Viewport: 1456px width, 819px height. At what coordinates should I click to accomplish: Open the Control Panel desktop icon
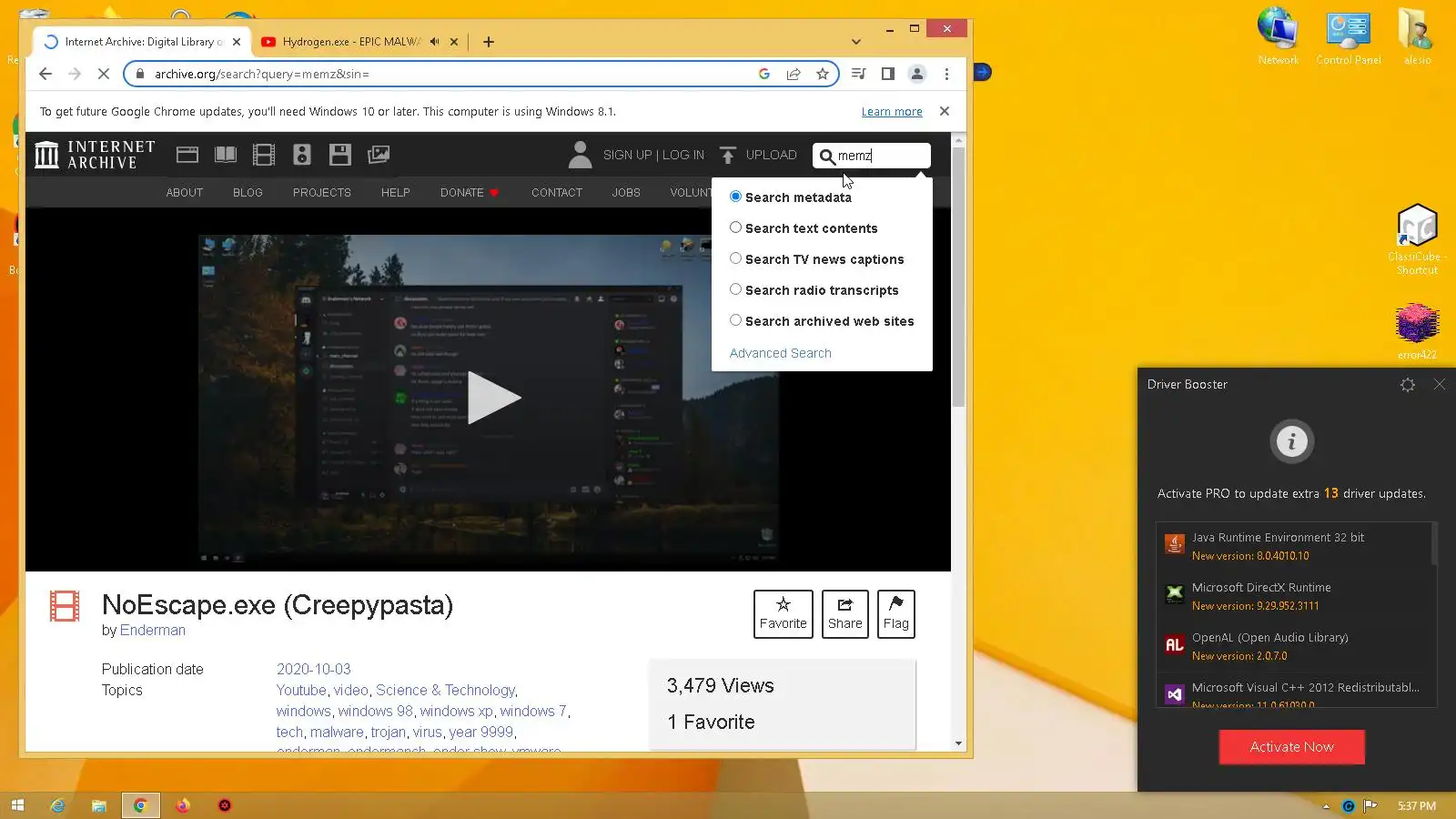tap(1349, 36)
